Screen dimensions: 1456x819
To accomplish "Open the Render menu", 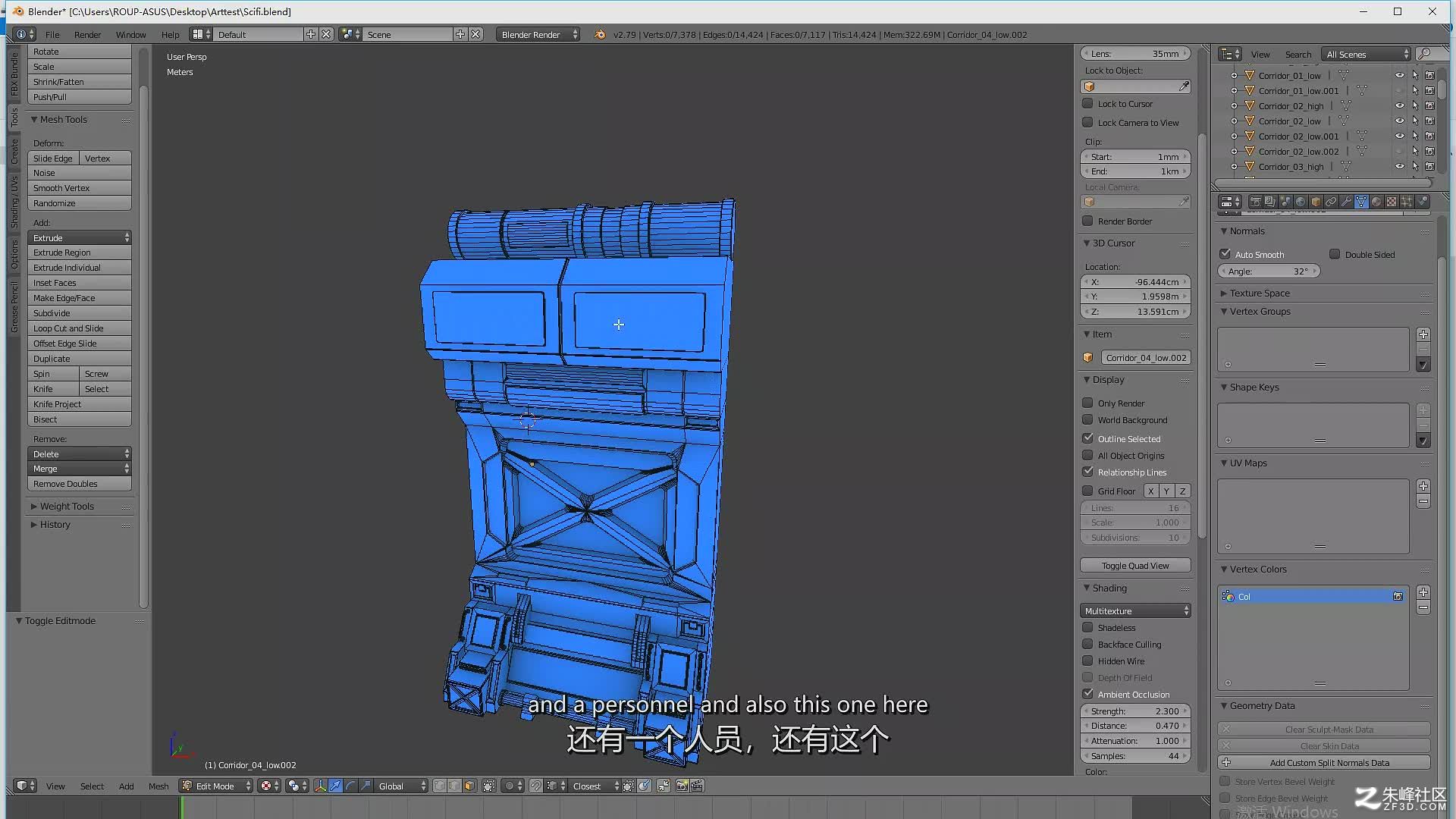I will [x=87, y=35].
